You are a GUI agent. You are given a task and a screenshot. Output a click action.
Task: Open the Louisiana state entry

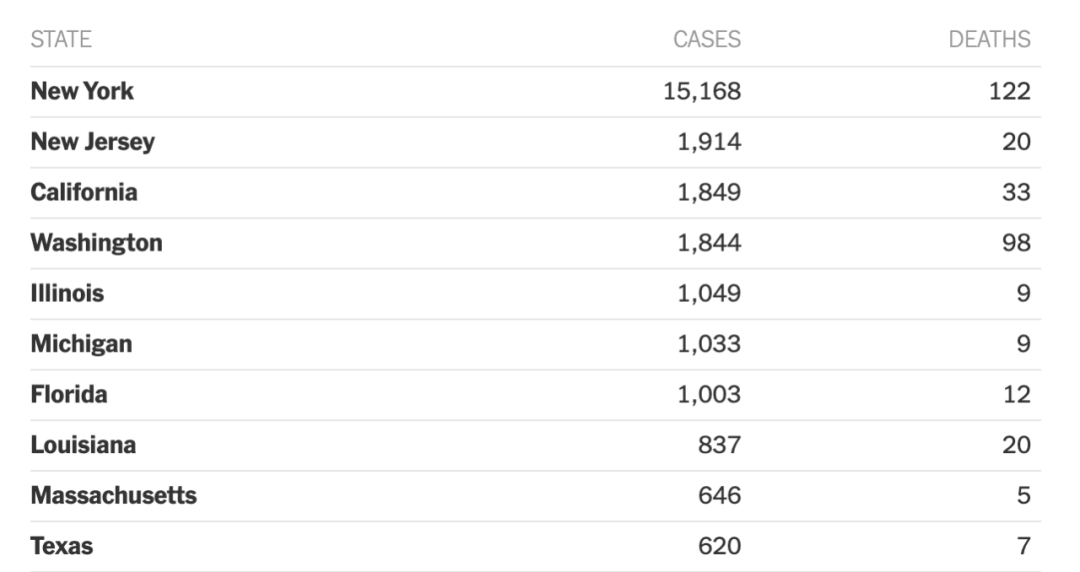pos(83,445)
